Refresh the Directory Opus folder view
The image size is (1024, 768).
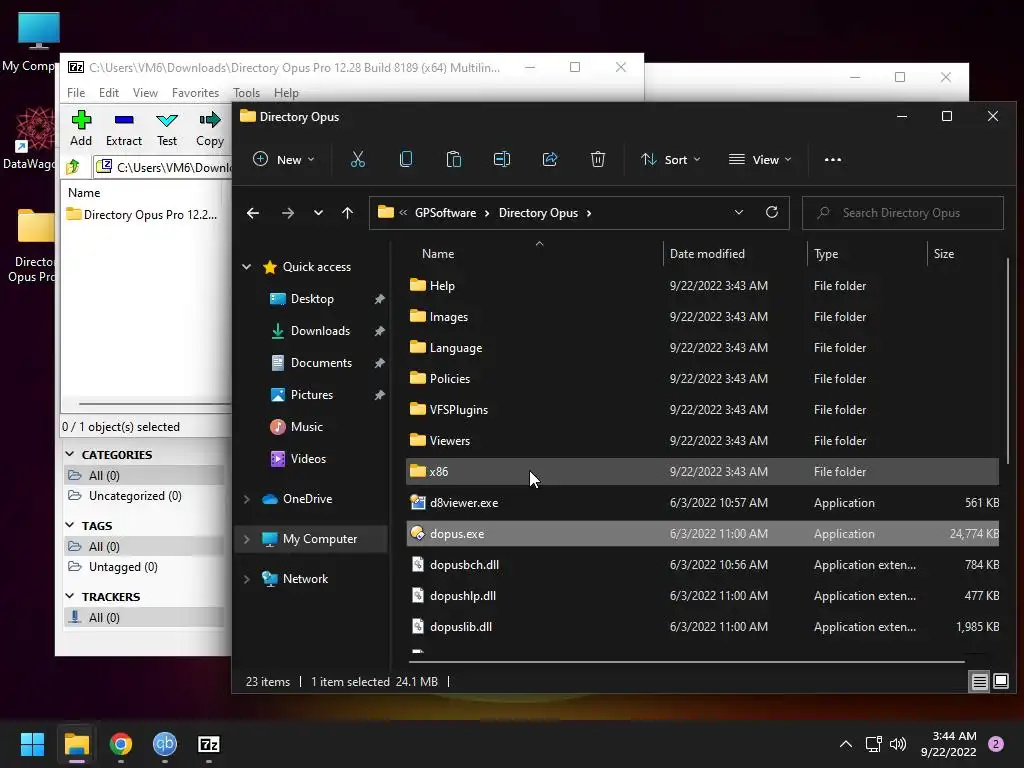pos(772,212)
